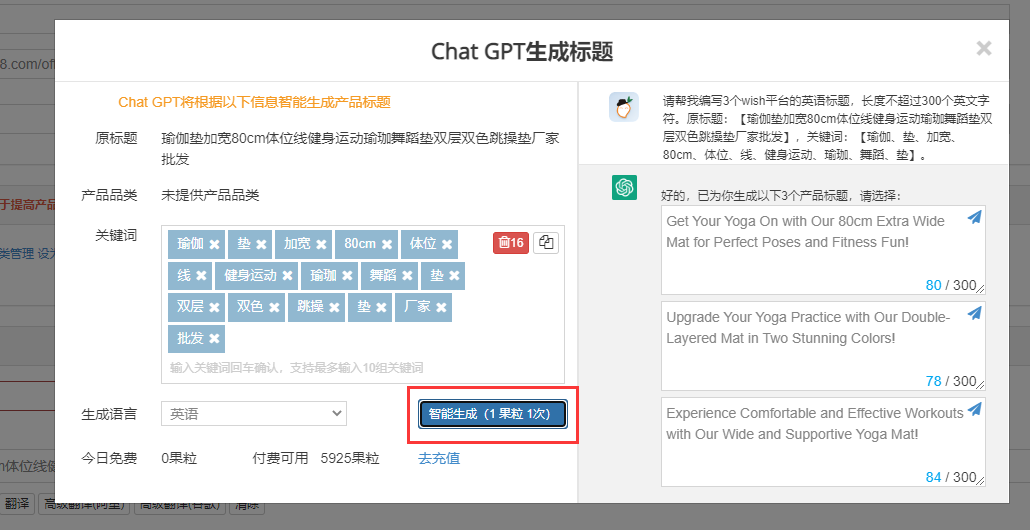Click the 78 / 300 character counter
Image resolution: width=1030 pixels, height=530 pixels.
[x=951, y=381]
